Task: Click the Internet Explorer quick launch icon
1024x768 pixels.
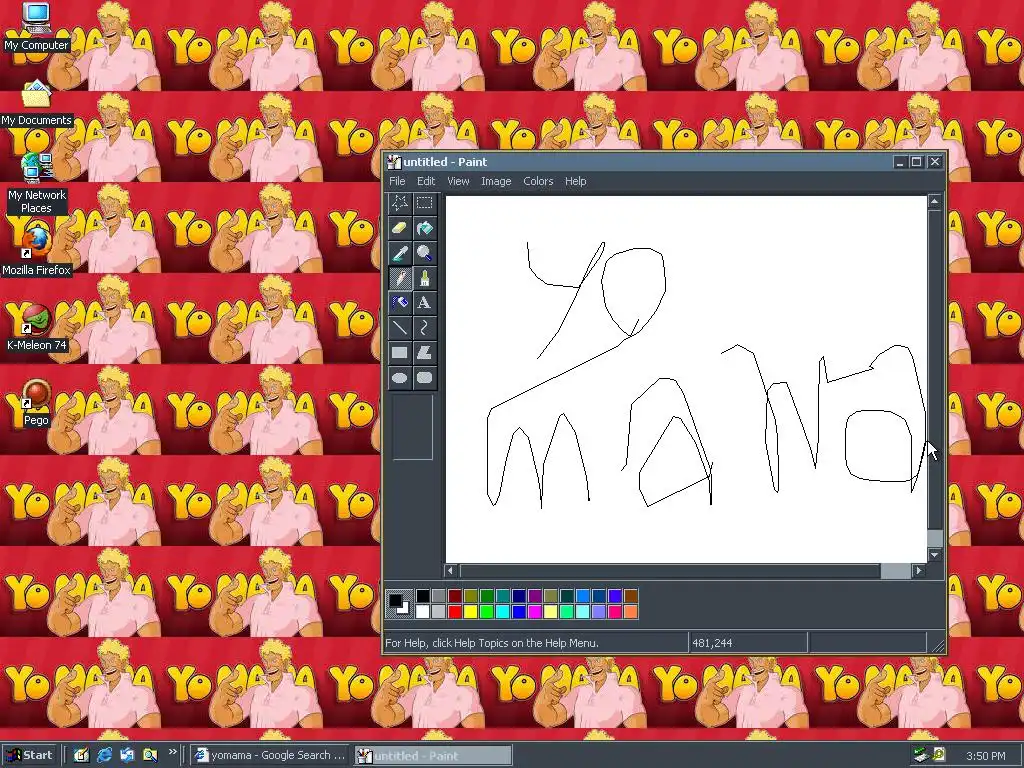Action: point(104,755)
